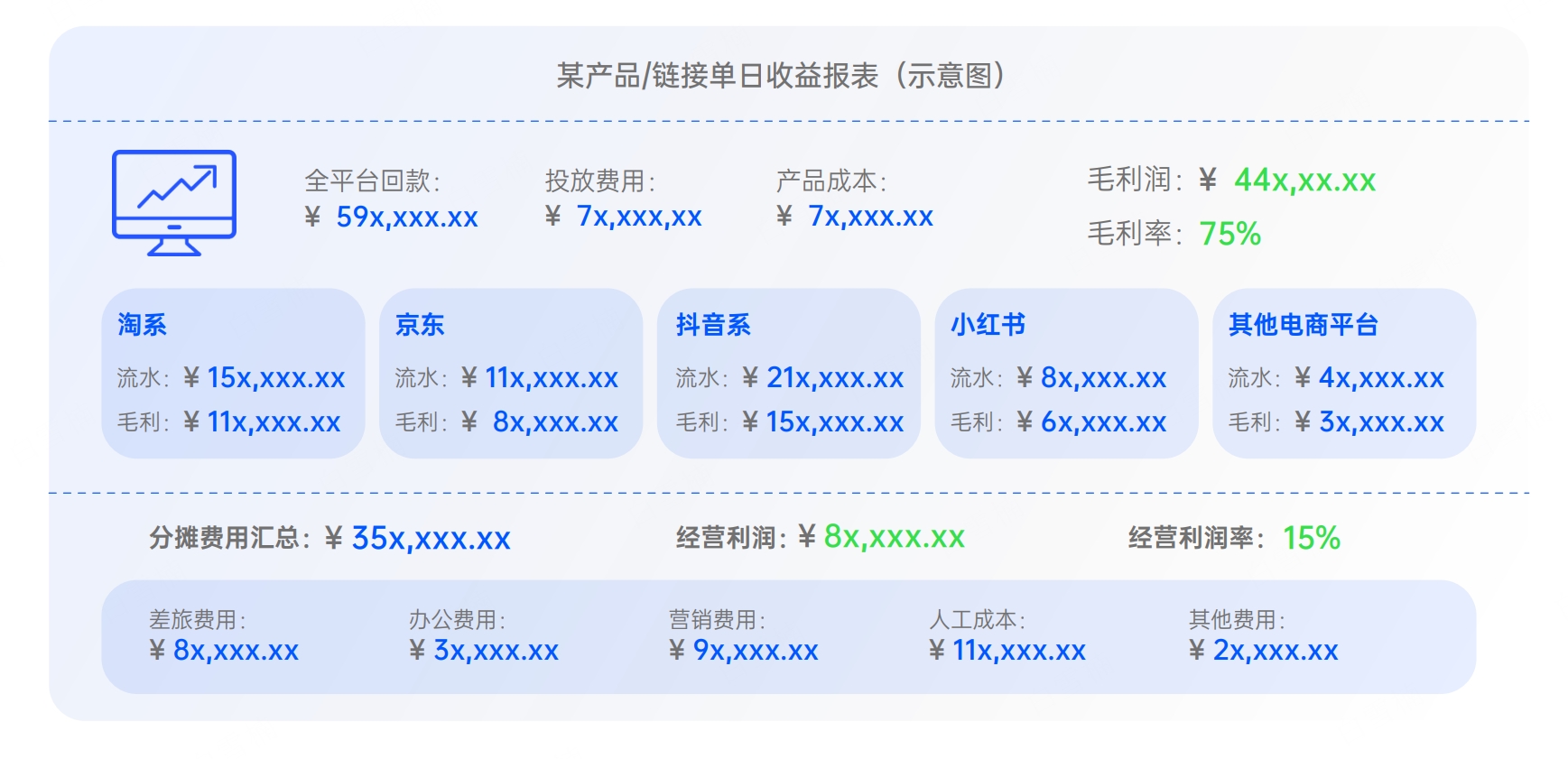This screenshot has height=759, width=1568.
Task: Click 淘系 流水 value ¥ 15x,xxx.xx
Action: click(264, 378)
